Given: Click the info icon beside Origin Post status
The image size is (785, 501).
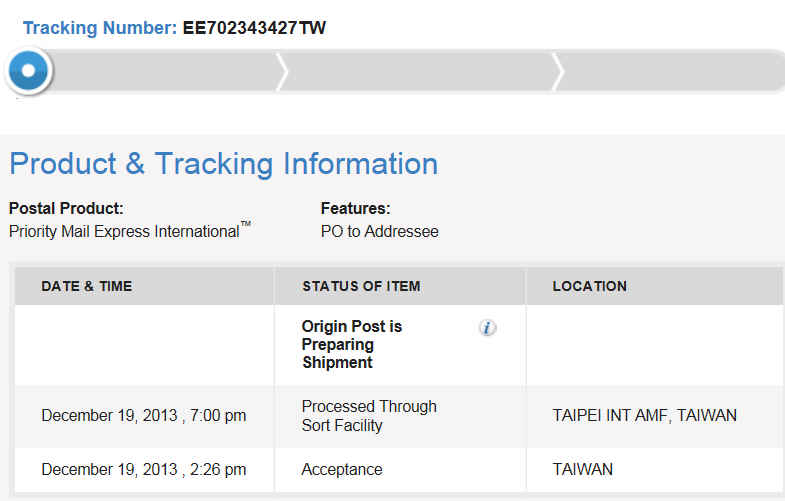Looking at the screenshot, I should point(488,328).
